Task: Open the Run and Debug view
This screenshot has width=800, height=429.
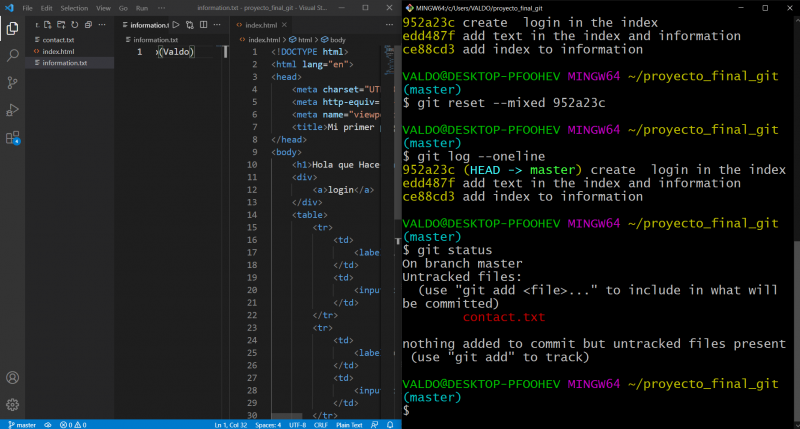Action: [x=12, y=110]
